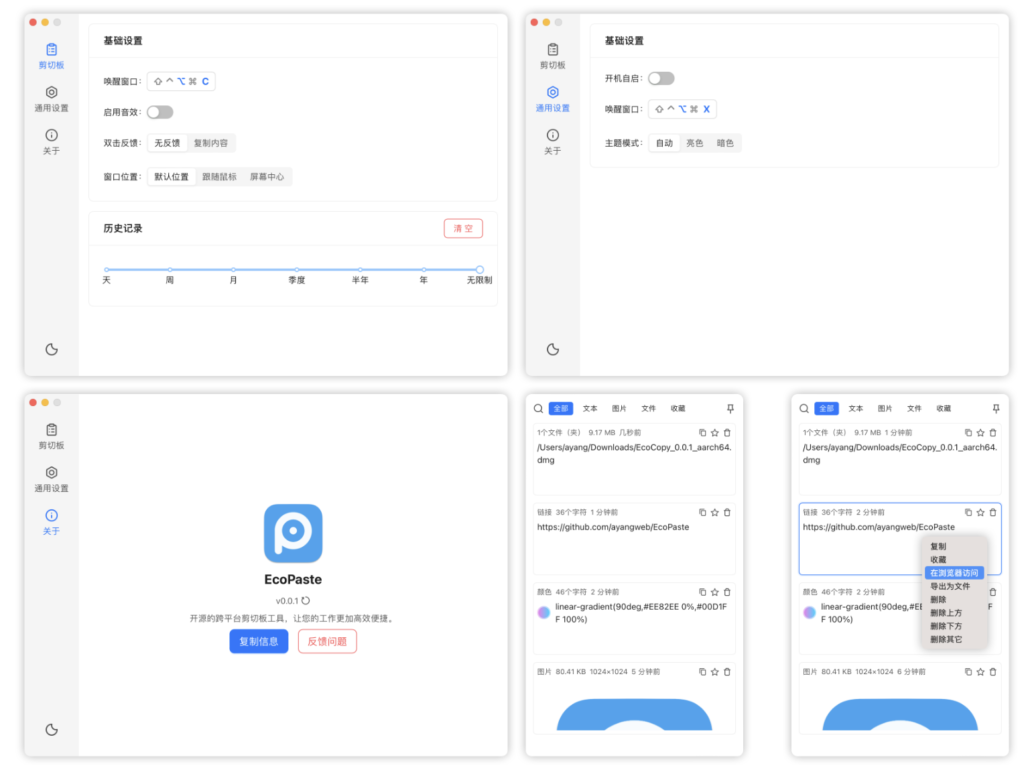Set the history slider to 季度

pyautogui.click(x=296, y=268)
